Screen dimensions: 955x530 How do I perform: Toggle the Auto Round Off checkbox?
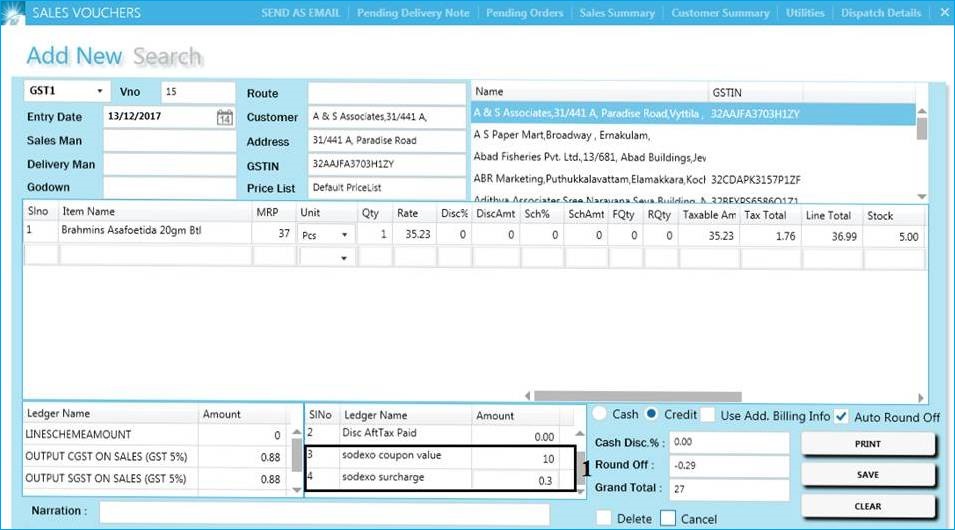(841, 416)
